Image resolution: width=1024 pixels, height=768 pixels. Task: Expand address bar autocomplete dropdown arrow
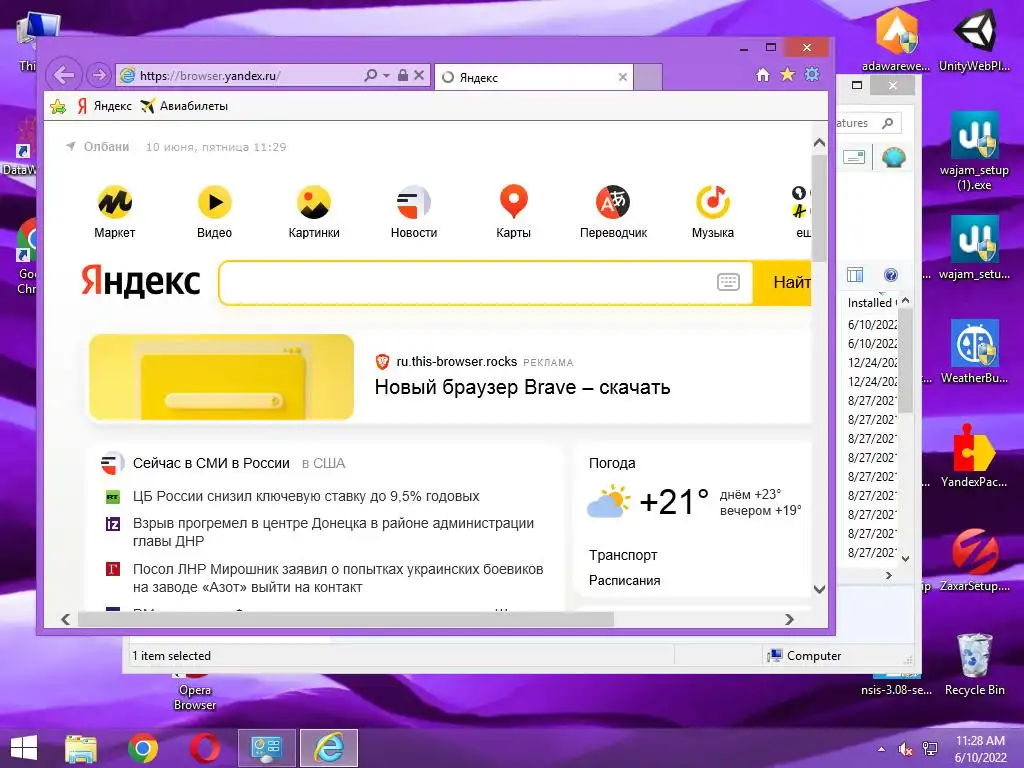[x=387, y=76]
